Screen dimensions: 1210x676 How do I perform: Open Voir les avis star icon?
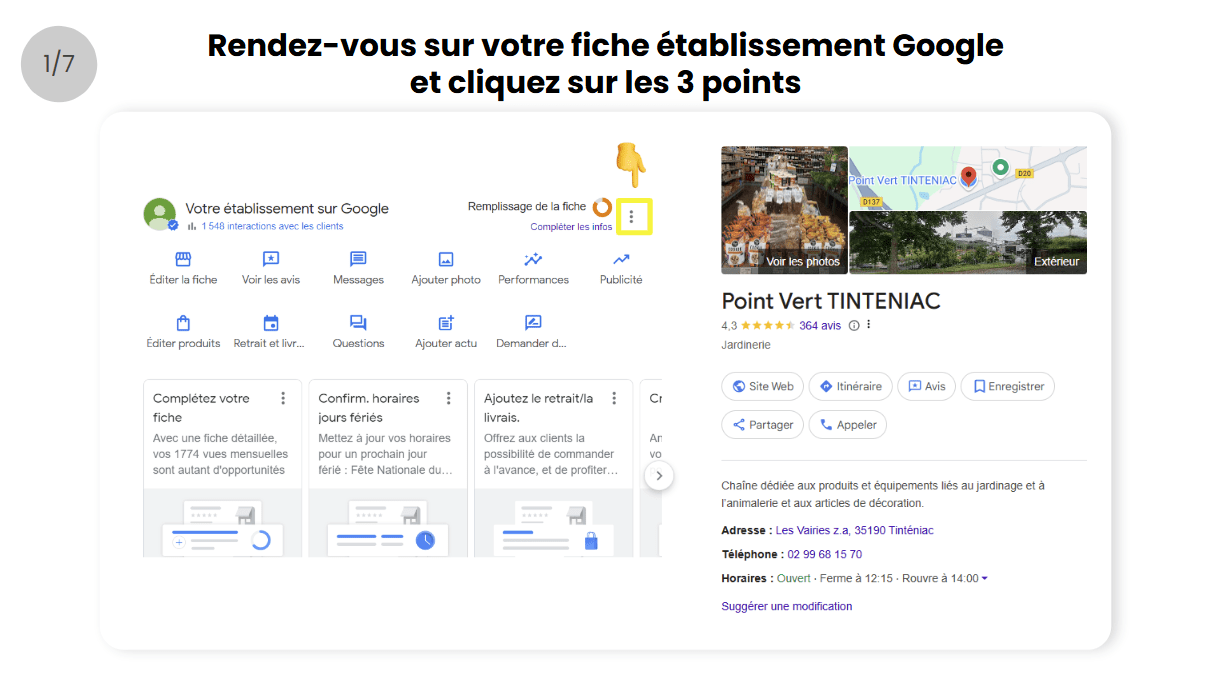(x=271, y=260)
